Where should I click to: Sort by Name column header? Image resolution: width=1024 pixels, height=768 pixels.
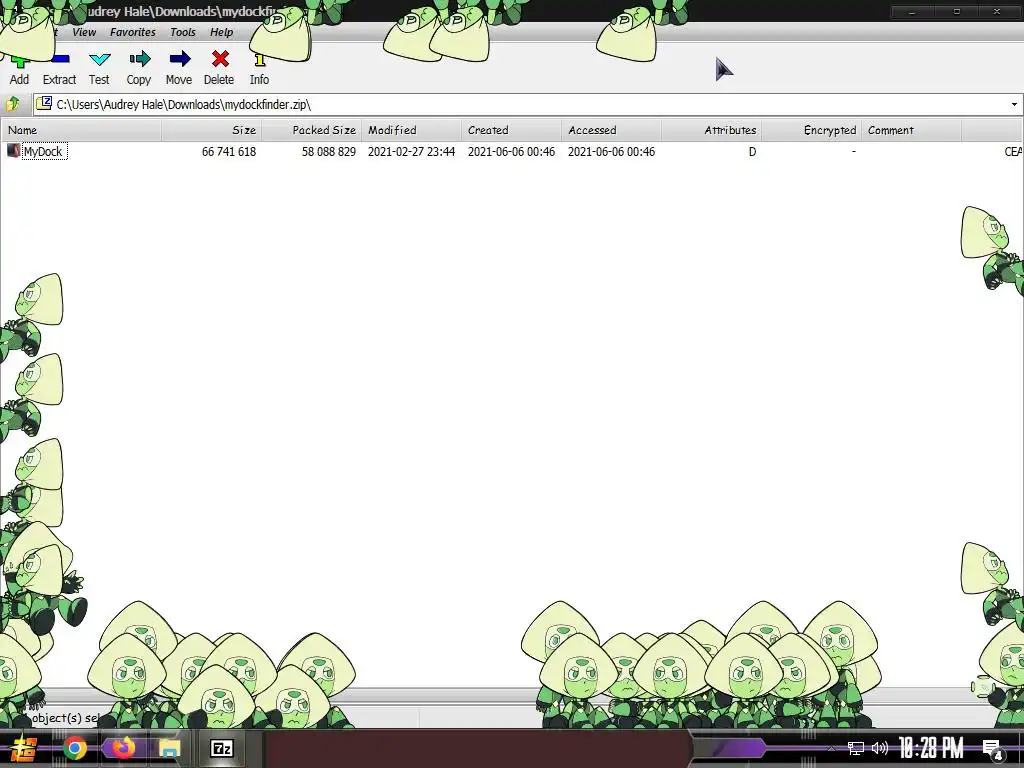pyautogui.click(x=81, y=130)
